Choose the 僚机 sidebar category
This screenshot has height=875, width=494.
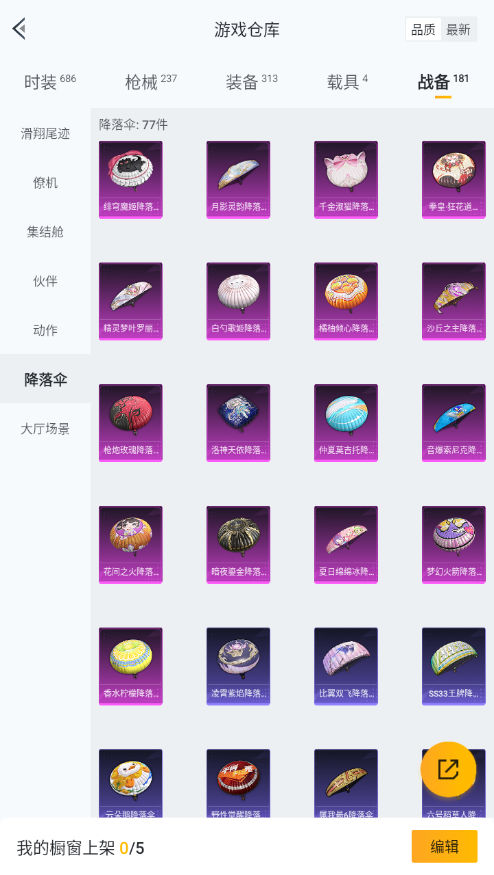45,183
